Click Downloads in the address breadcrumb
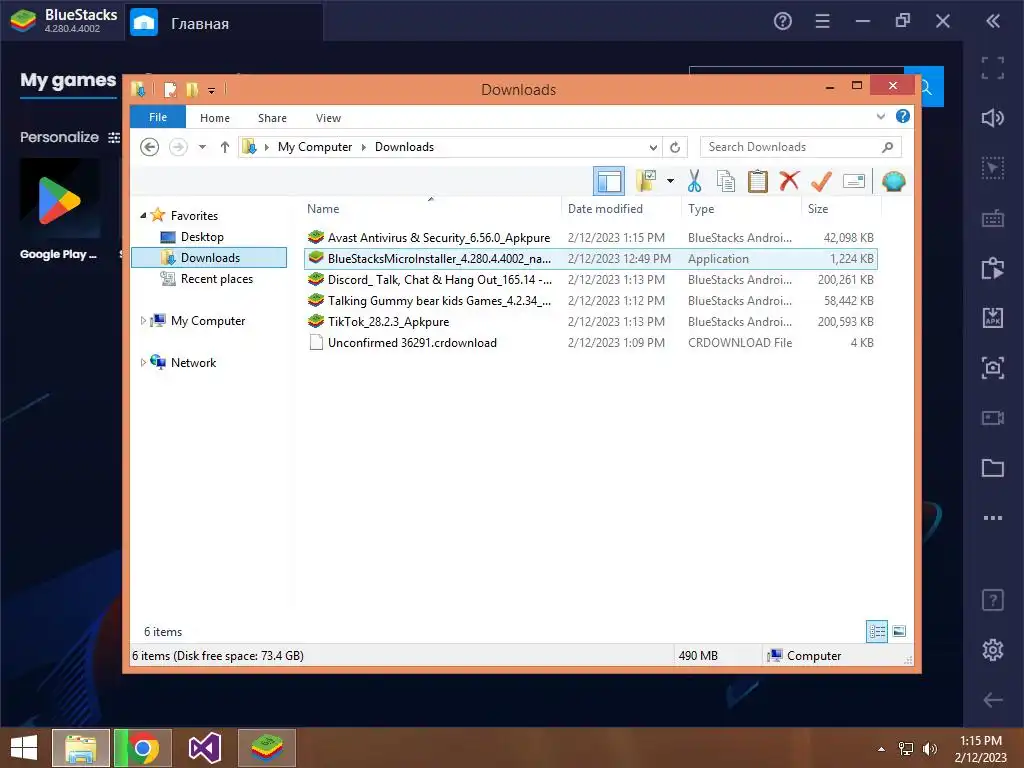 [404, 147]
